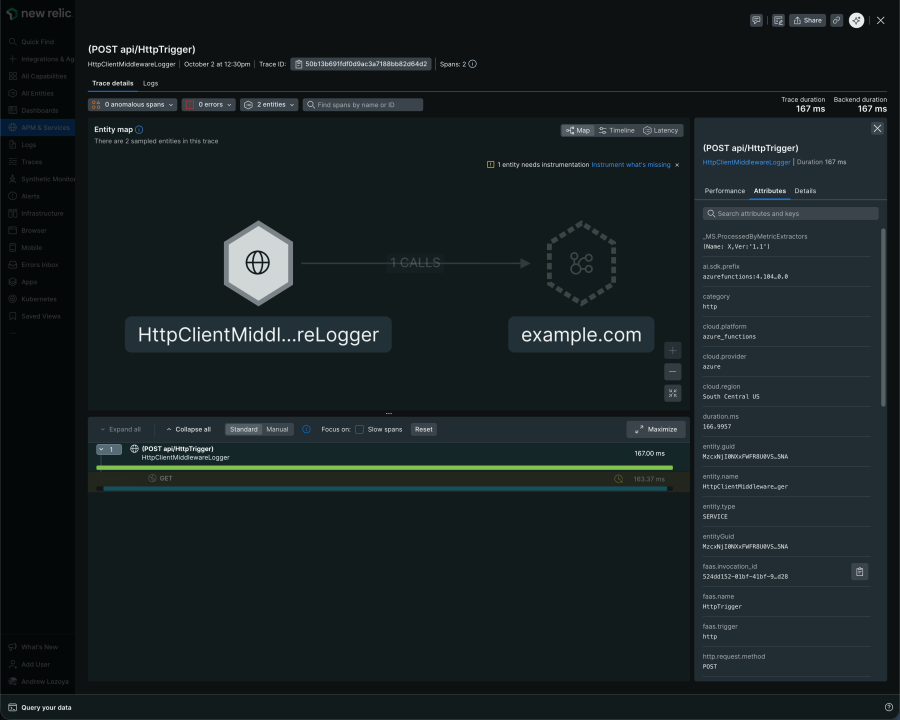Open the feedback speech-bubble icon
900x720 pixels.
757,20
